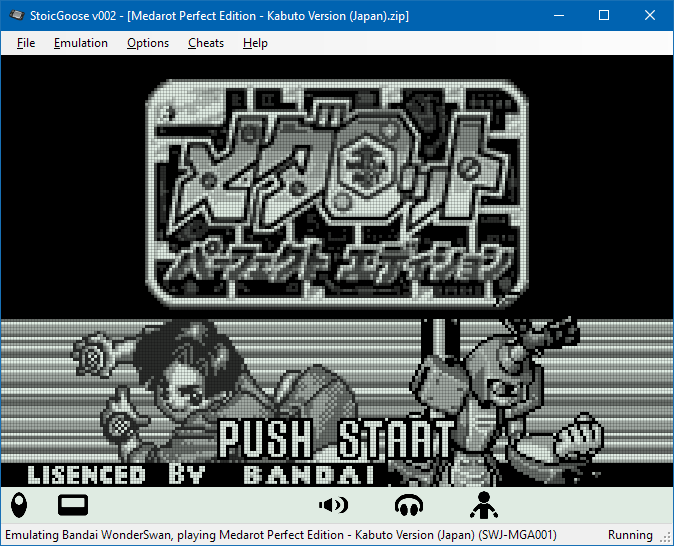This screenshot has height=546, width=674.
Task: Click the power indicator icon in status panel
Action: [19, 505]
